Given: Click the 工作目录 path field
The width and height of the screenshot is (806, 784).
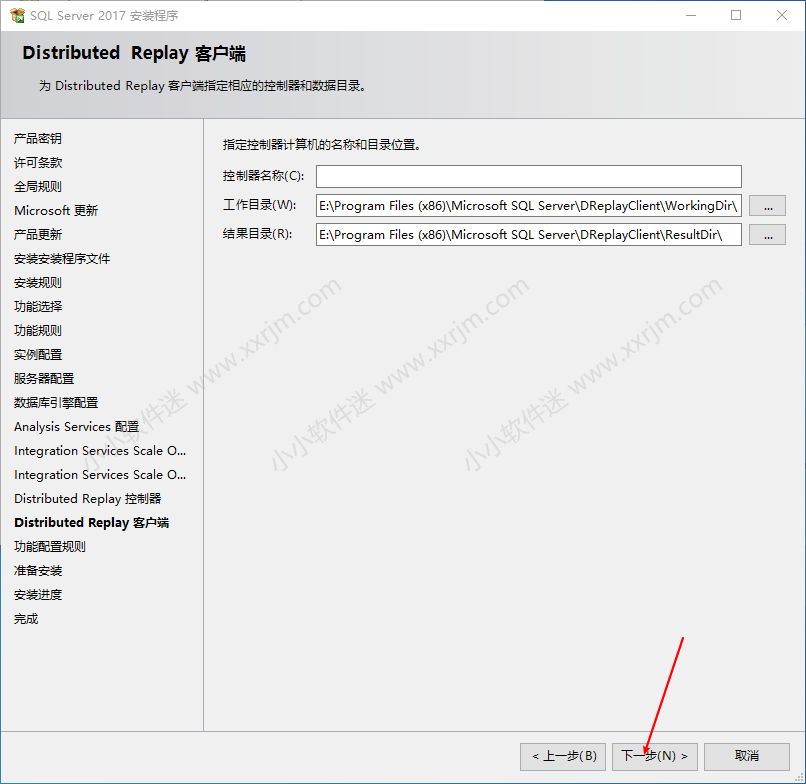Looking at the screenshot, I should (x=528, y=206).
